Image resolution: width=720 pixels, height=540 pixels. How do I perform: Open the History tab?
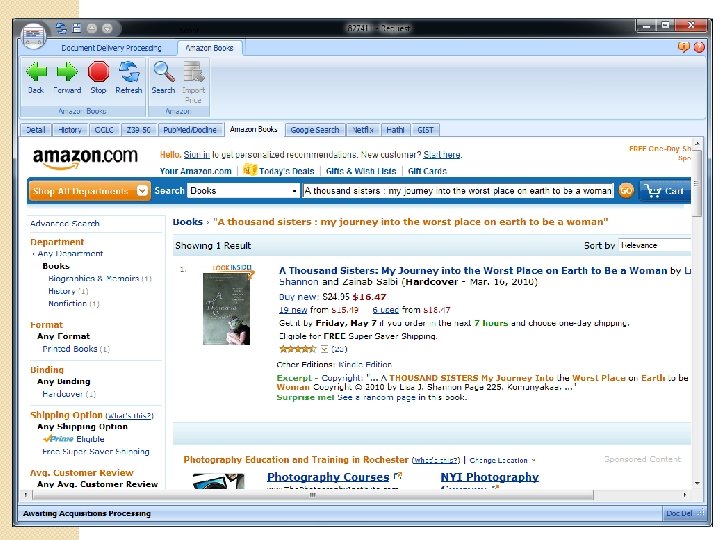click(x=70, y=130)
